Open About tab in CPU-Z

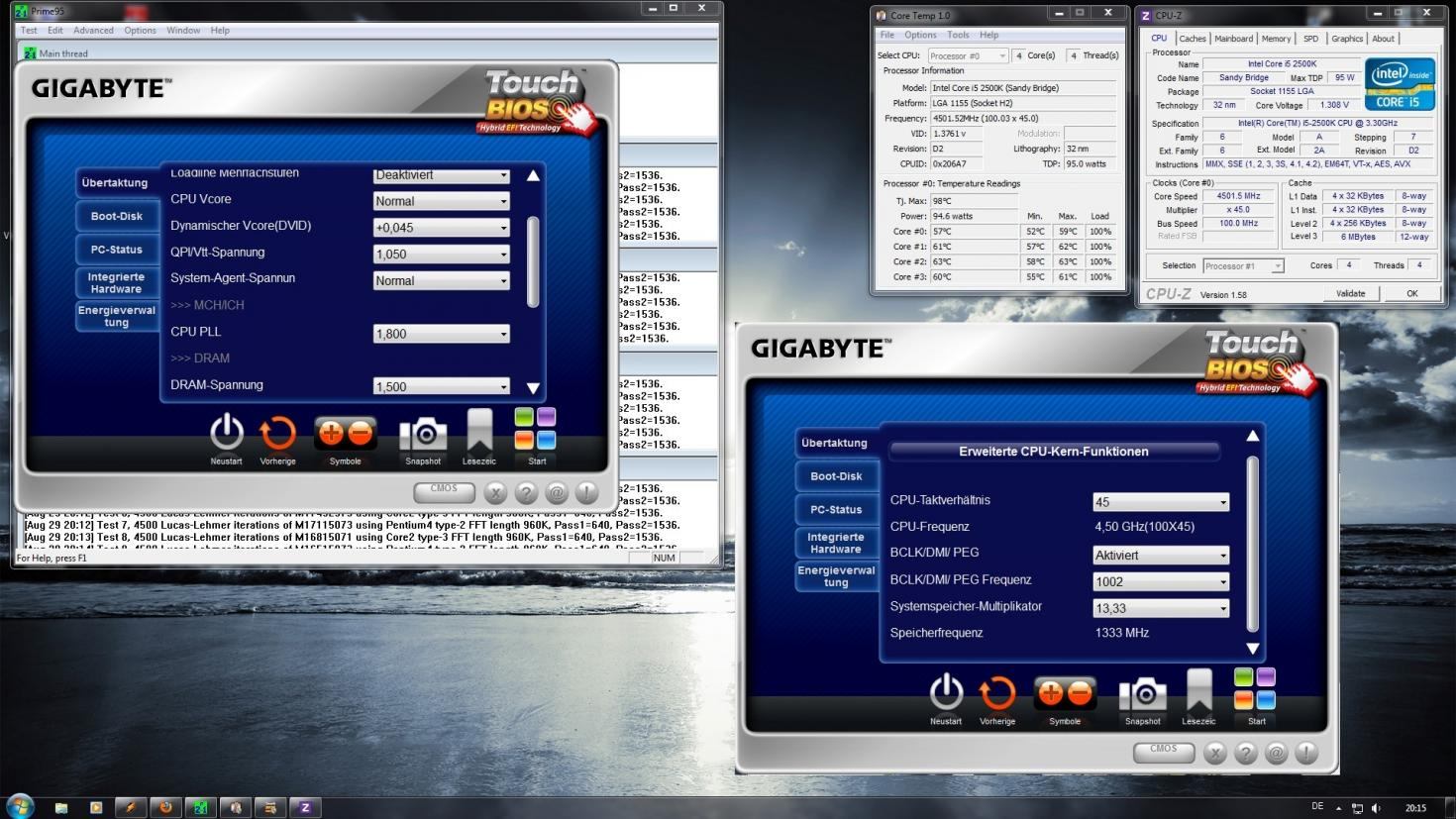tap(1383, 39)
